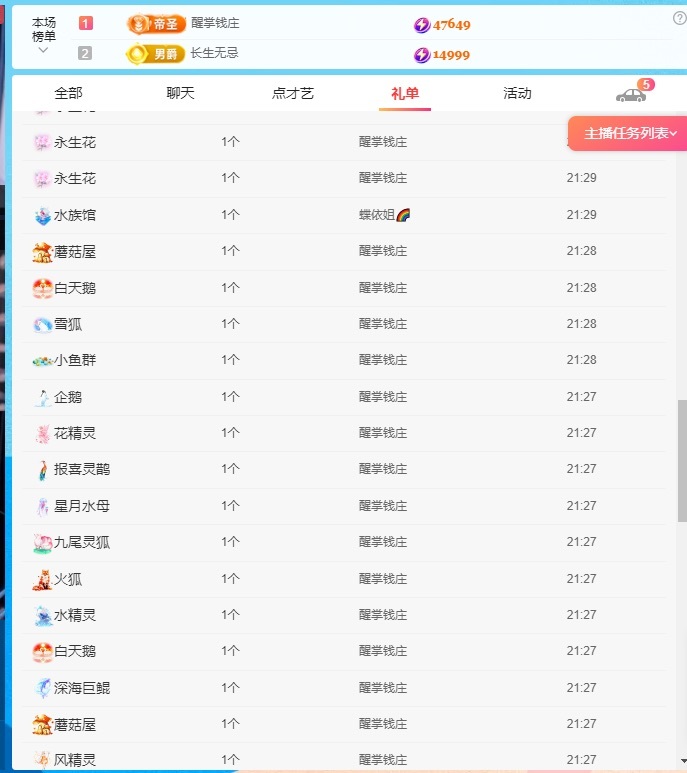Open the help question mark icon
This screenshot has height=773, width=687.
680,19
